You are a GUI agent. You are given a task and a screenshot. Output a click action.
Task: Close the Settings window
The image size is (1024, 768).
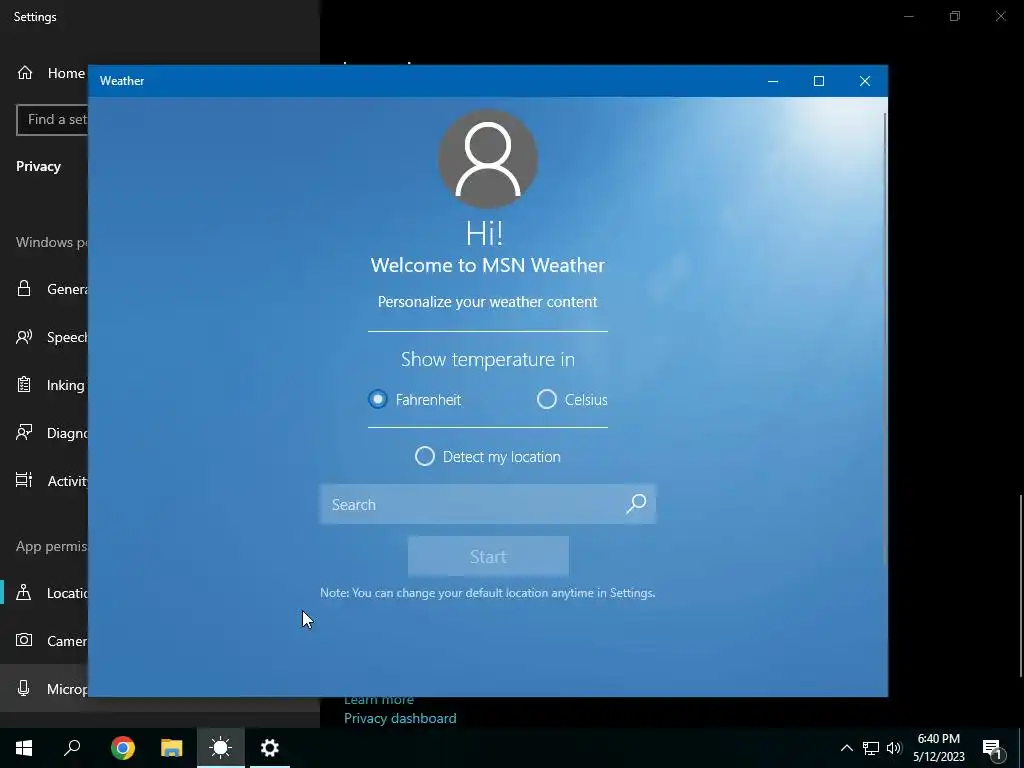[x=1000, y=16]
